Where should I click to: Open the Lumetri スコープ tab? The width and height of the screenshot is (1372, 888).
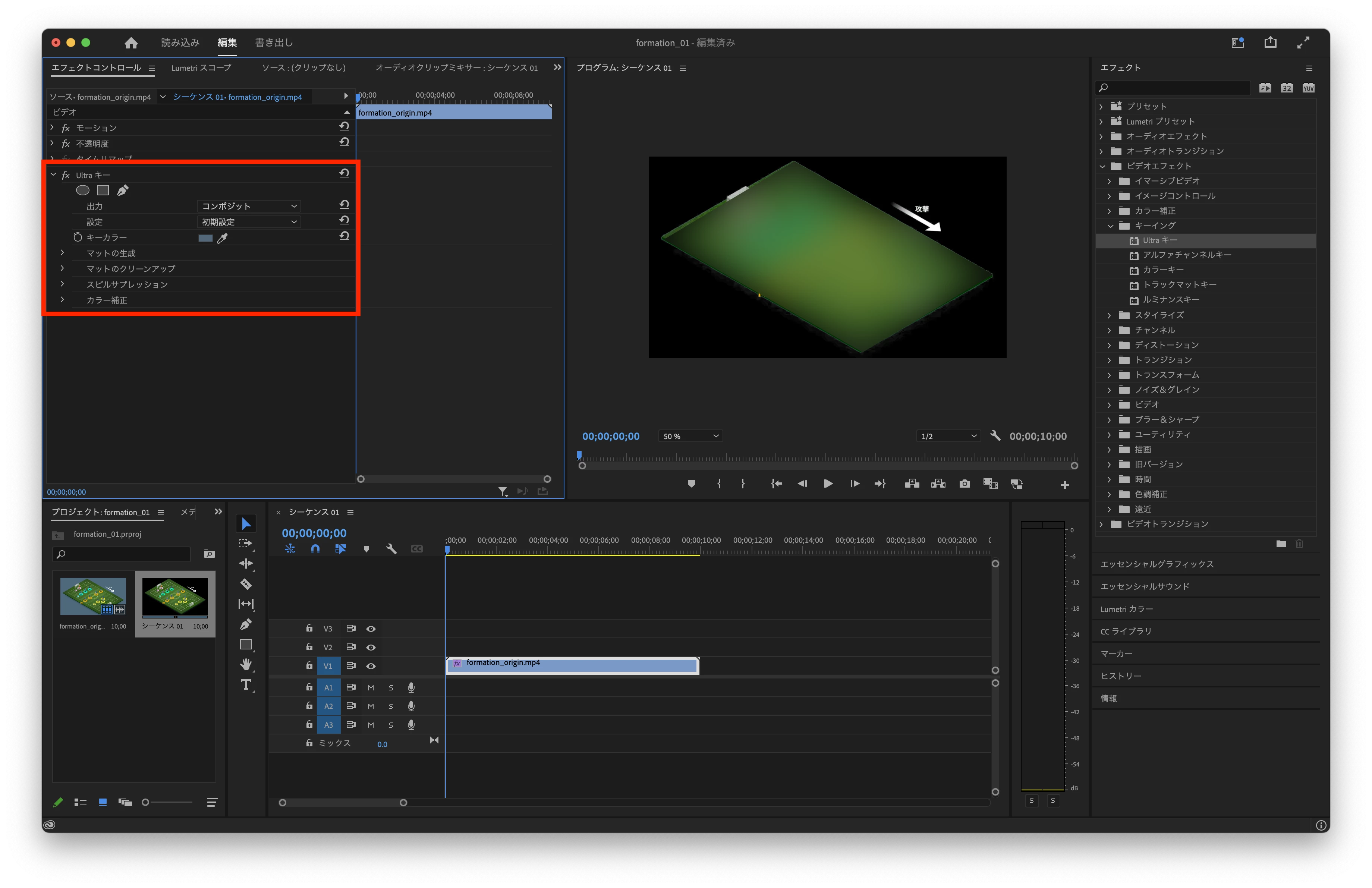point(201,68)
